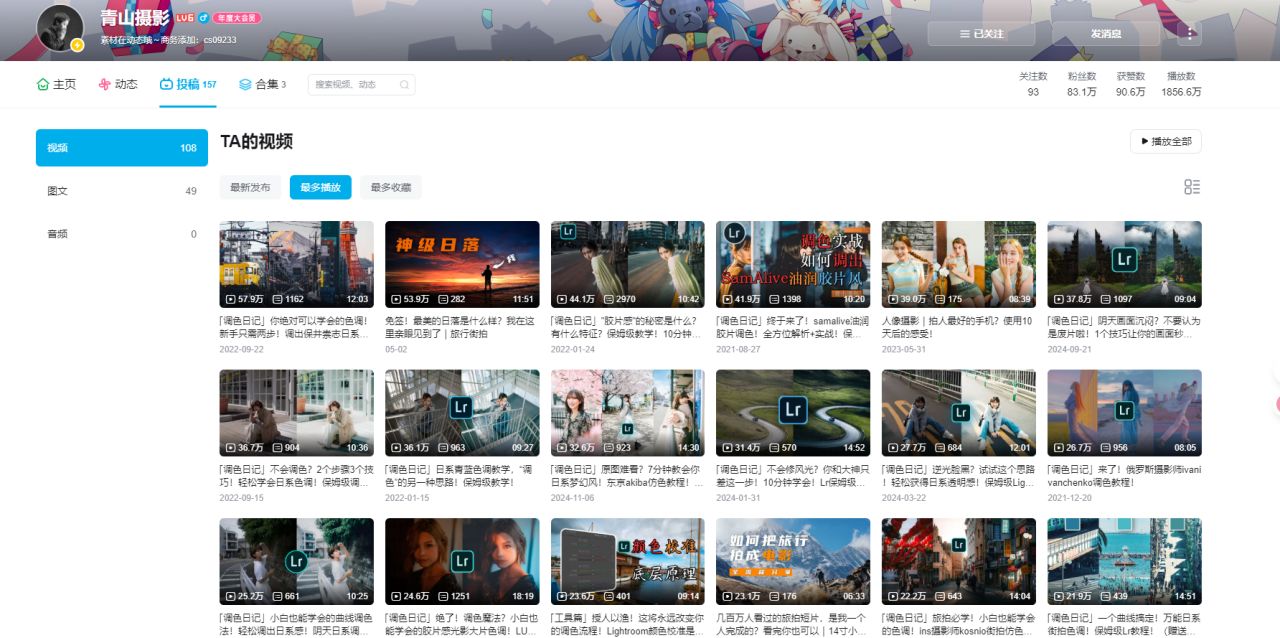Open the 颜色校准 底层原理 video thumbnail
Screen dimensions: 1280x638
628,561
